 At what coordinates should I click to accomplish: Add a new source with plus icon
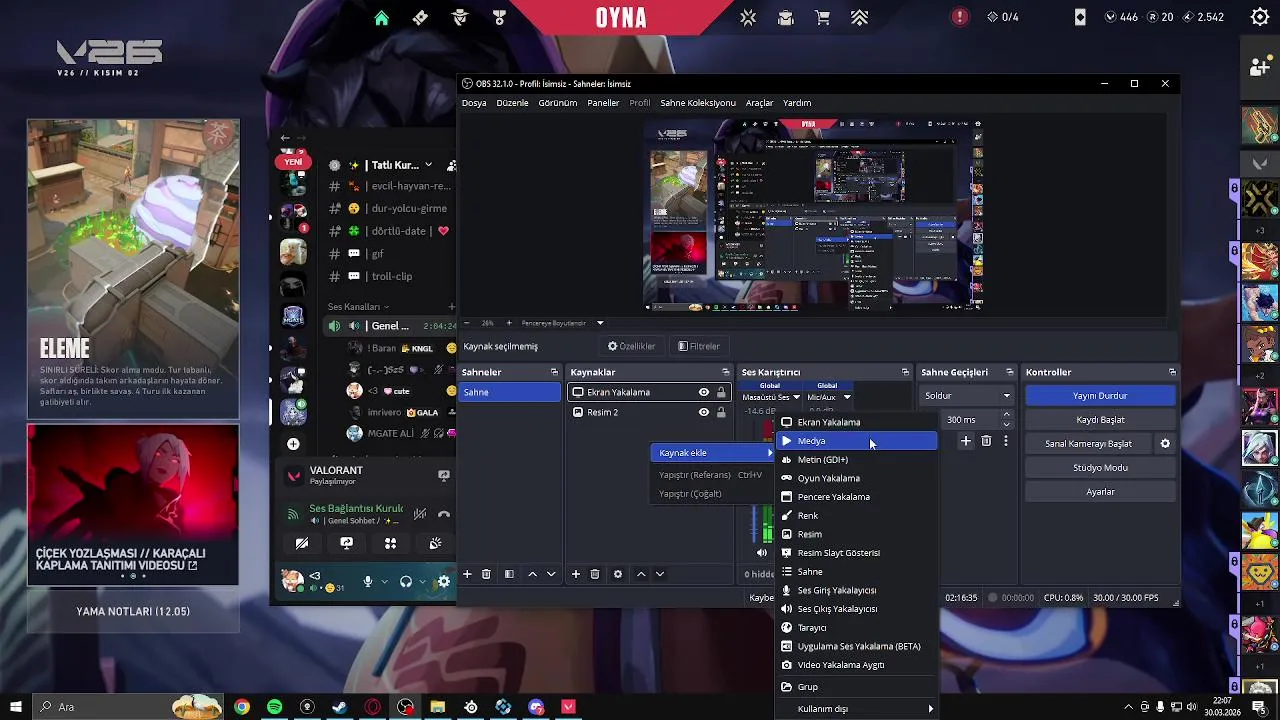tap(576, 574)
